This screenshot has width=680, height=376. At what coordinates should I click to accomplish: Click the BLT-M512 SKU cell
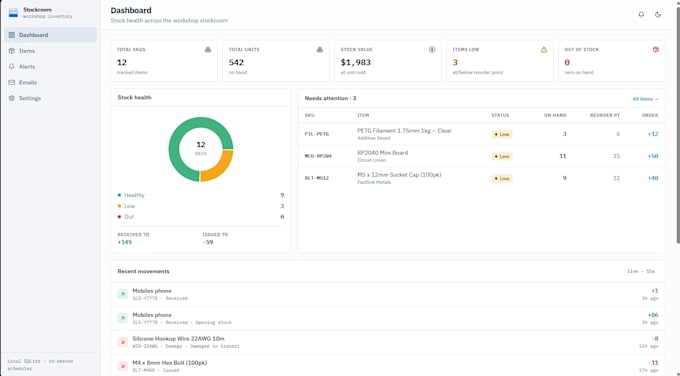pyautogui.click(x=317, y=178)
